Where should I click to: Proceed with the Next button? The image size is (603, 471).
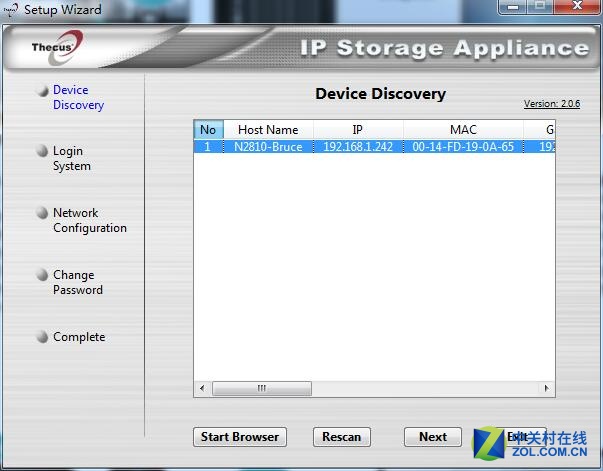click(433, 437)
